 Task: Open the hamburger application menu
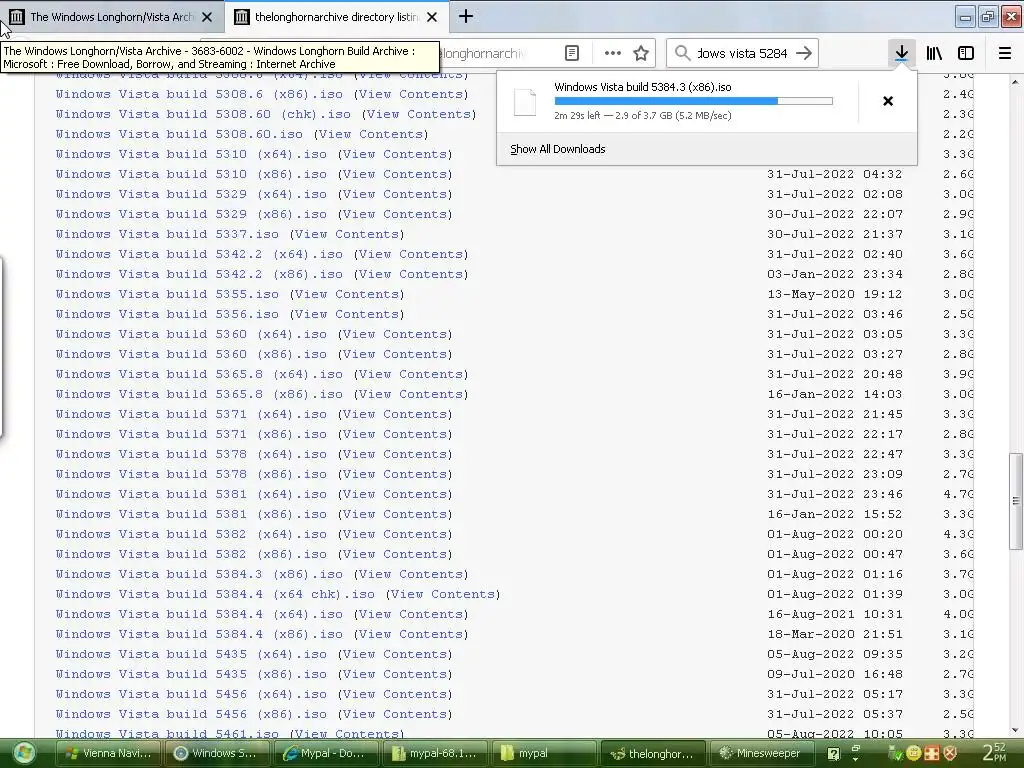point(1005,53)
